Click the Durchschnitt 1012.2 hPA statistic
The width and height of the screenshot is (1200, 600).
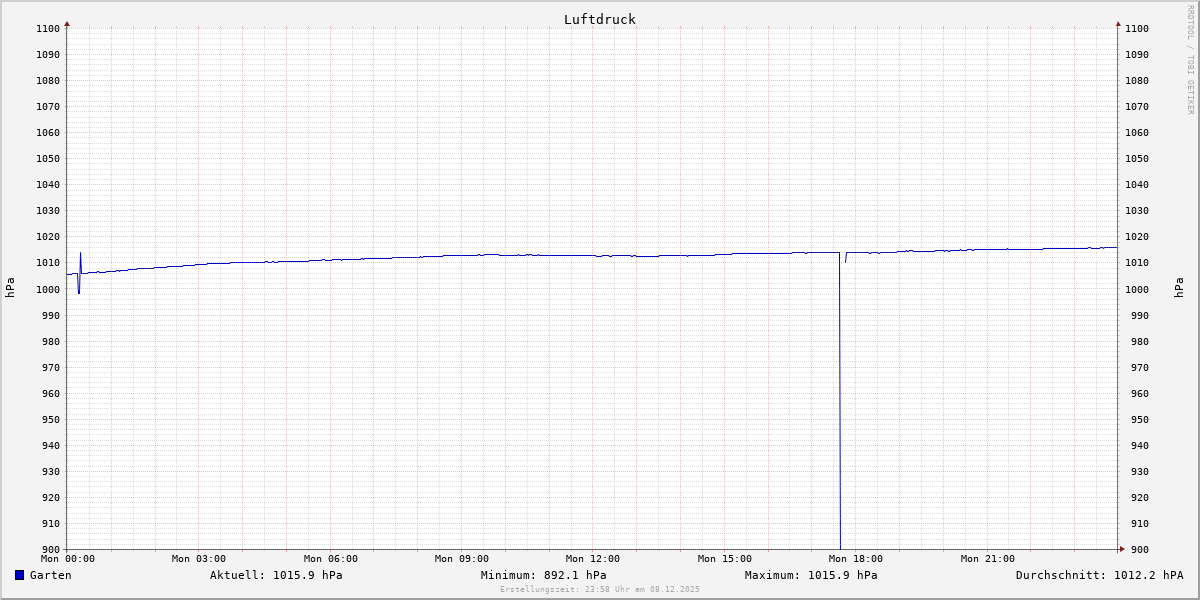[1099, 575]
